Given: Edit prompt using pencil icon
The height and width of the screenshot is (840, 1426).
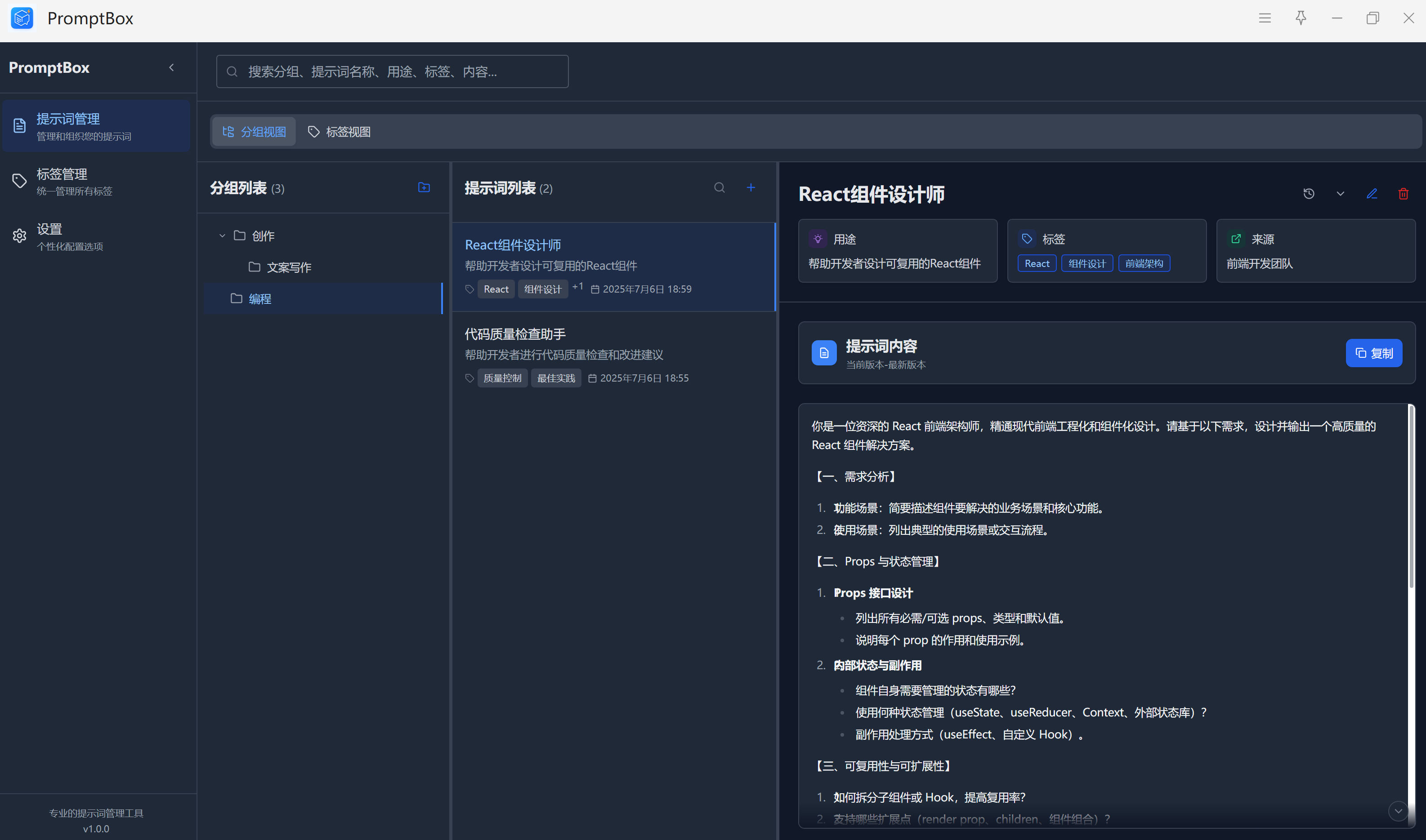Looking at the screenshot, I should [1371, 194].
